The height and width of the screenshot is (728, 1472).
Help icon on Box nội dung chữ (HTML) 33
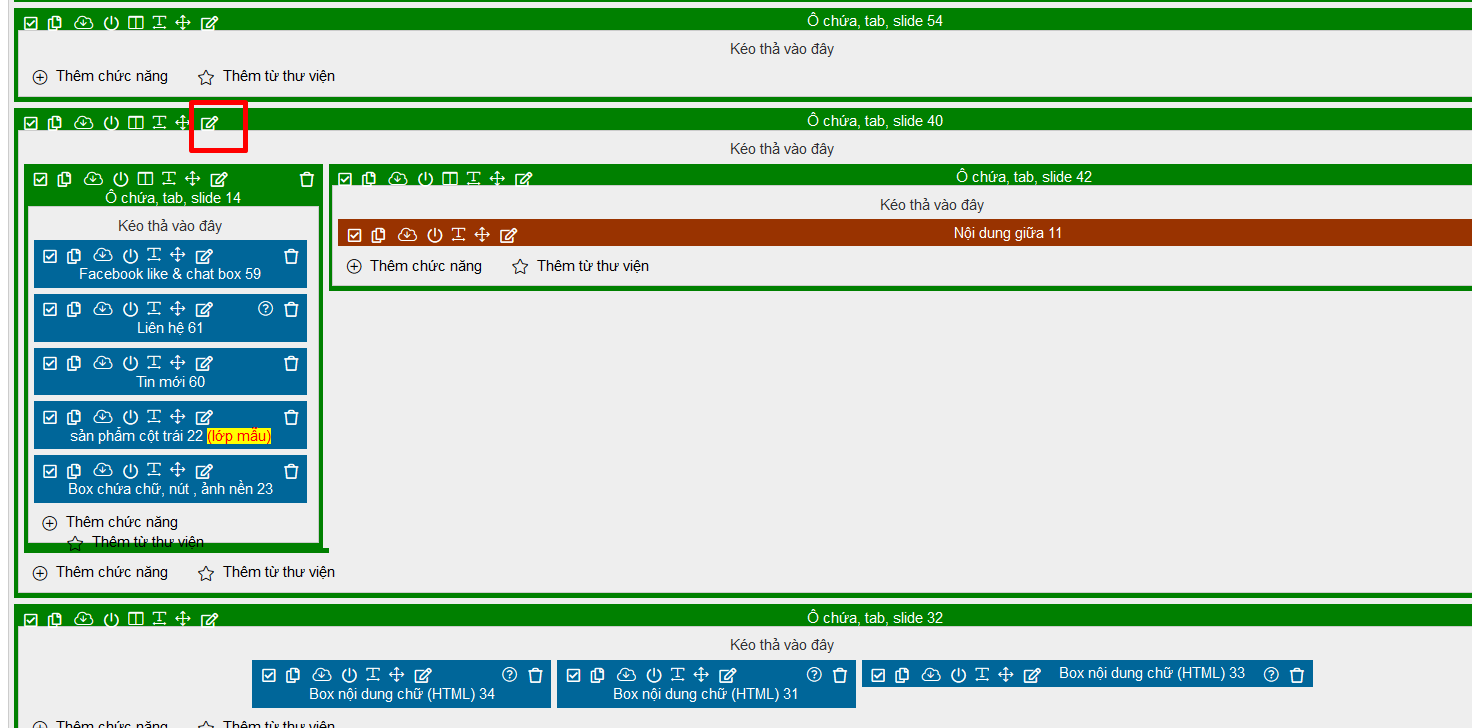coord(1271,675)
